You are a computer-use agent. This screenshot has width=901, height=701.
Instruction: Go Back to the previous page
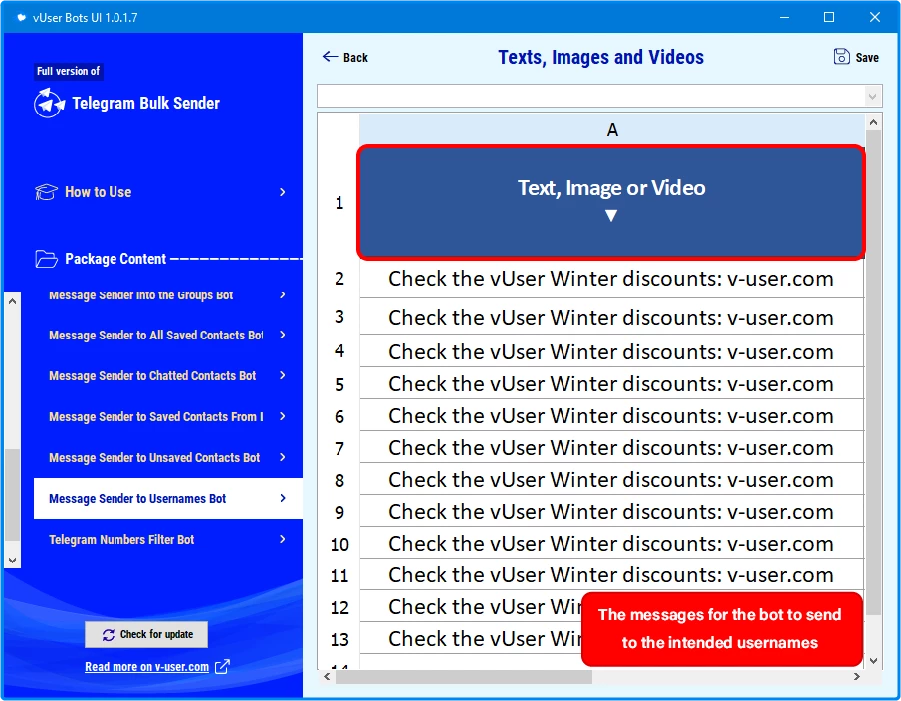point(345,57)
